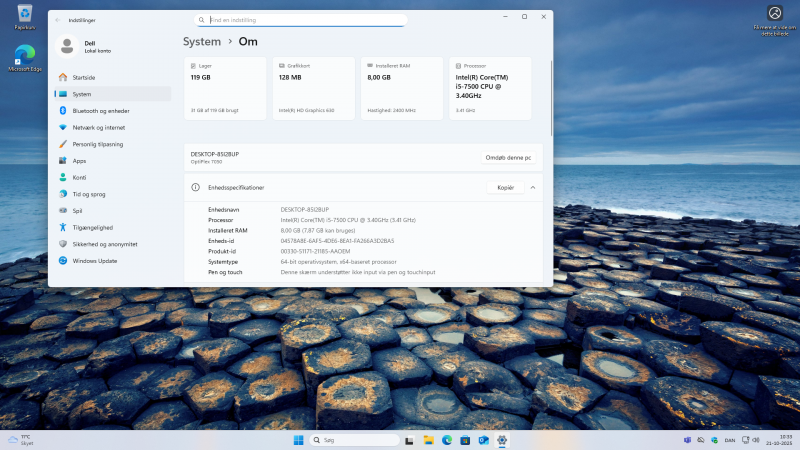Click the Lager storage card
Screen dimensions: 800x450
click(225, 88)
